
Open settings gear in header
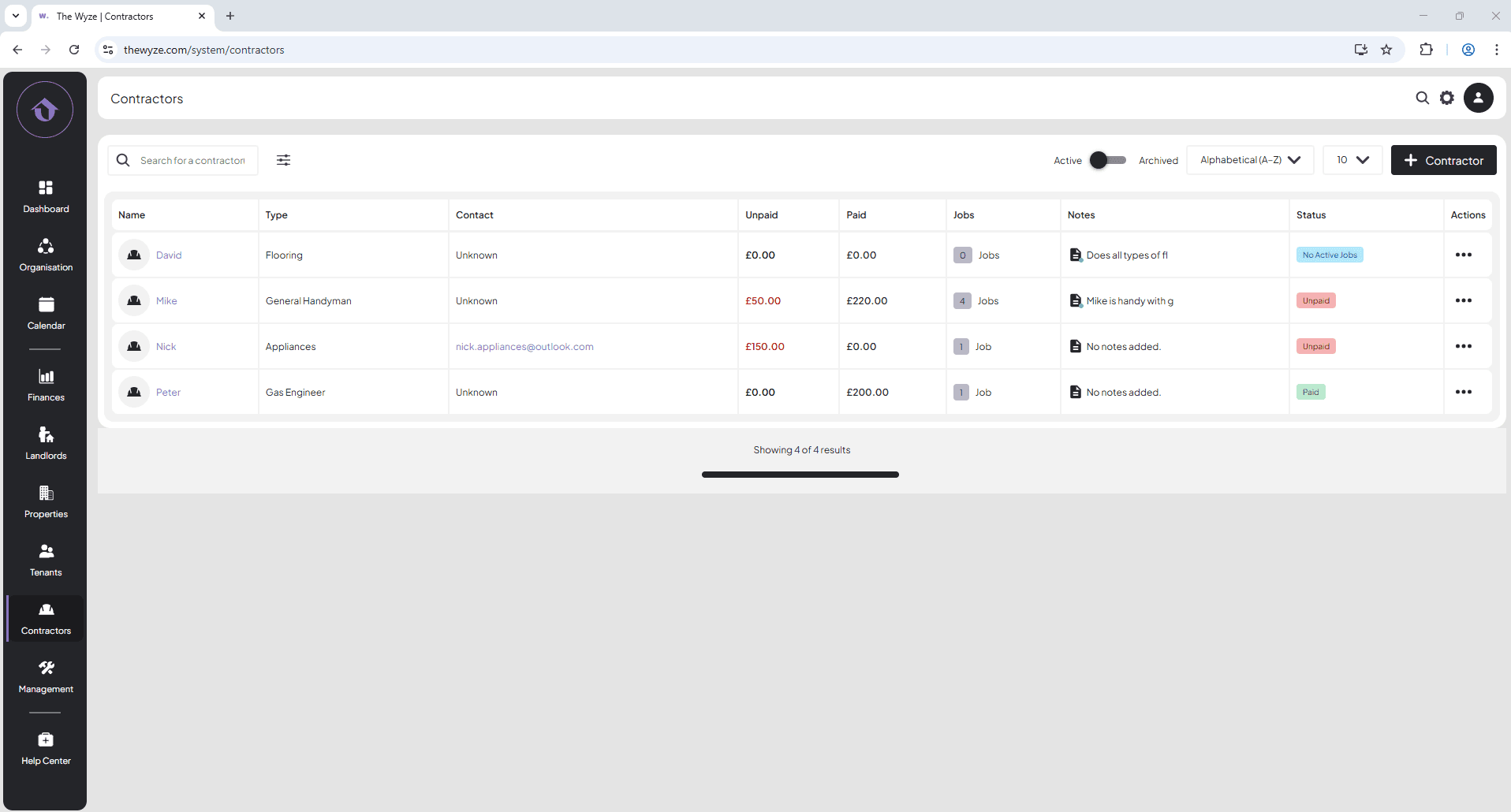1447,98
